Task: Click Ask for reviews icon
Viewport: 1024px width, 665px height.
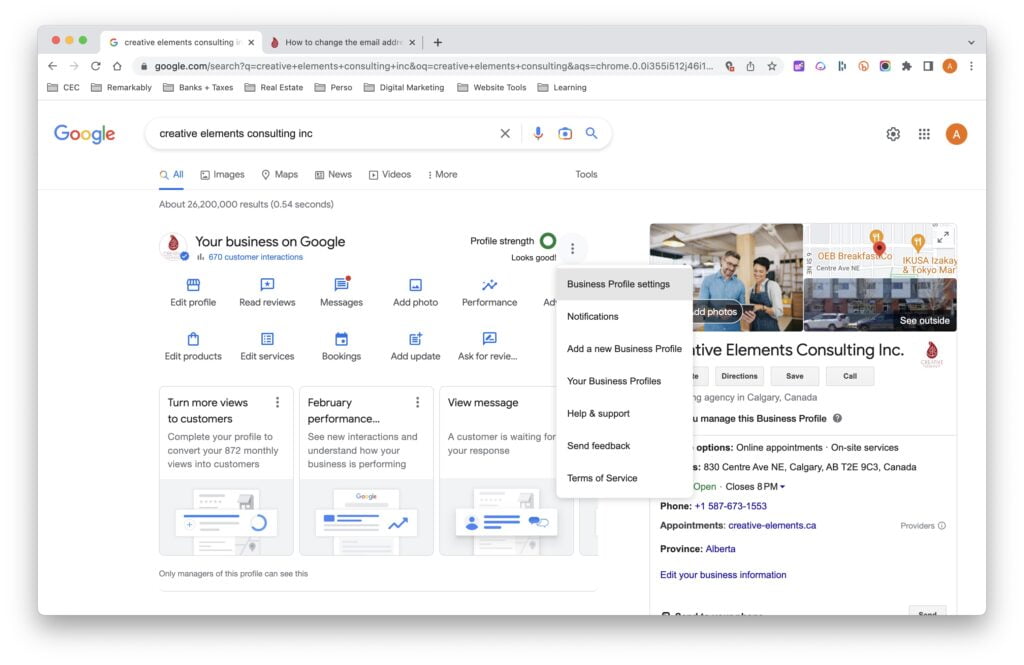Action: 489,338
